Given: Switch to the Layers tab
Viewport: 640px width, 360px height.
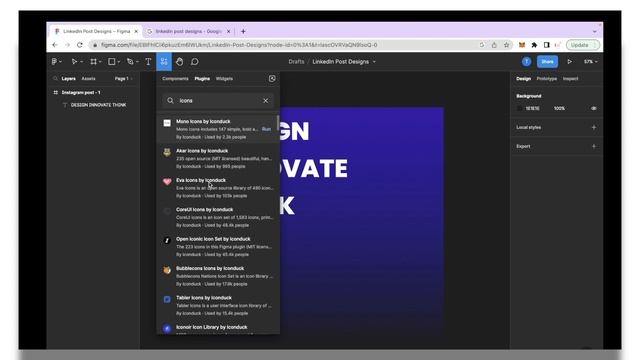Looking at the screenshot, I should (69, 78).
